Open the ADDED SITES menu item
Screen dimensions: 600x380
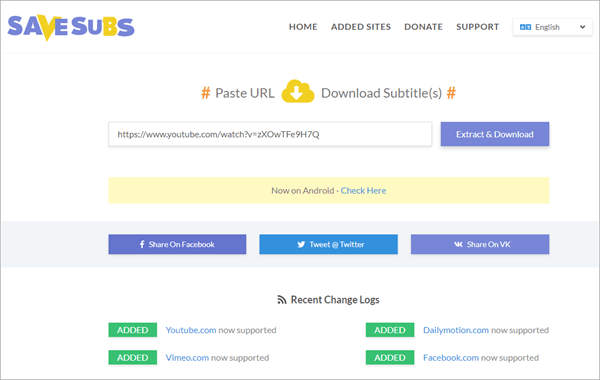[361, 27]
